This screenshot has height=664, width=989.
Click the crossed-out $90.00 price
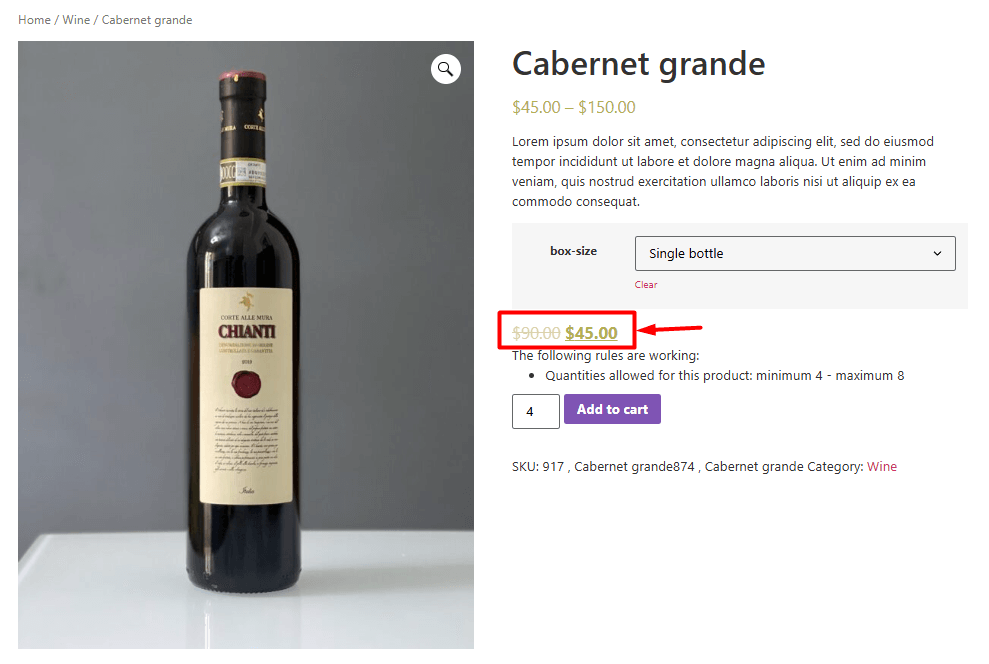point(535,333)
